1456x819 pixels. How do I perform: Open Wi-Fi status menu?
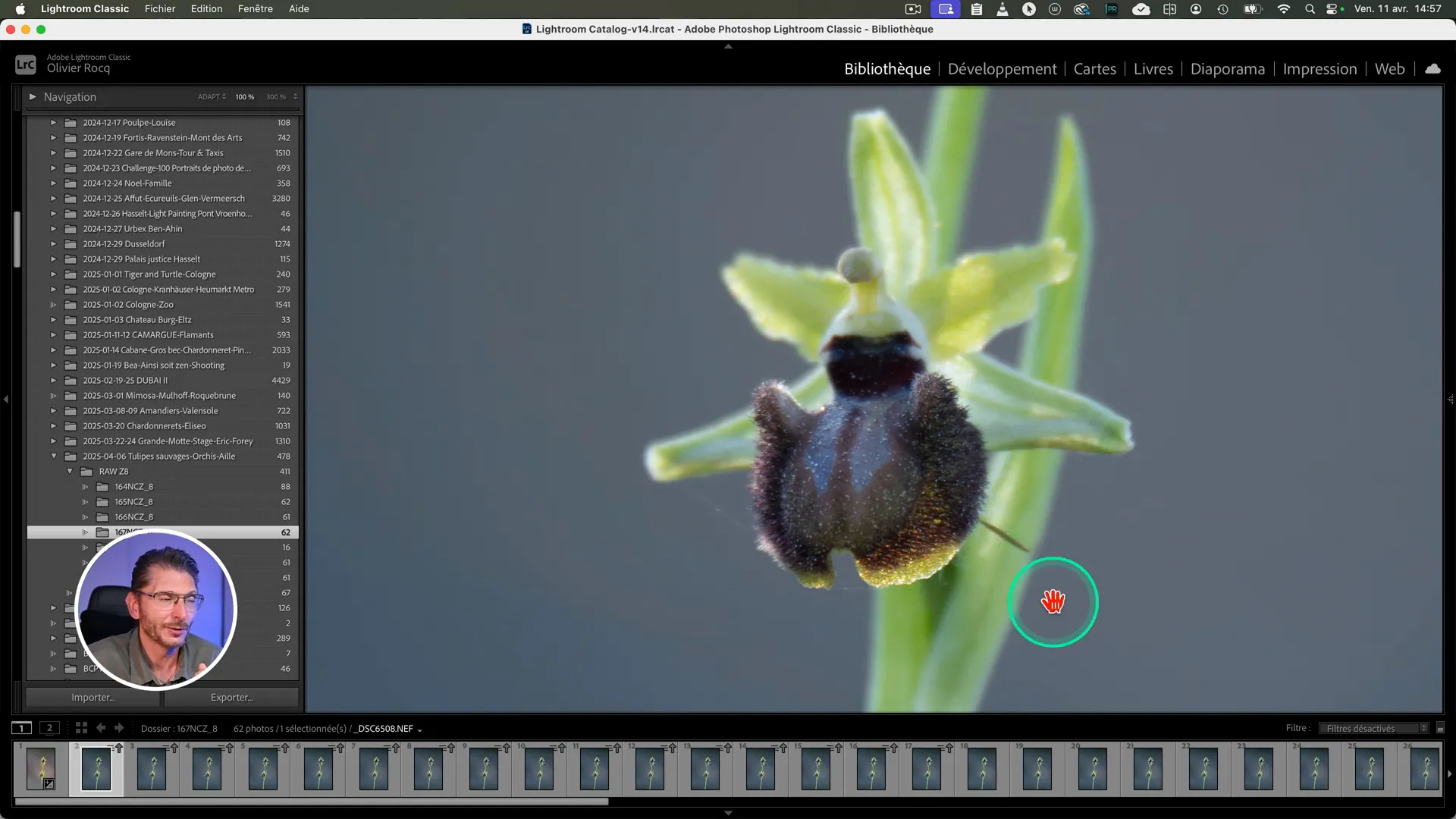(1283, 9)
